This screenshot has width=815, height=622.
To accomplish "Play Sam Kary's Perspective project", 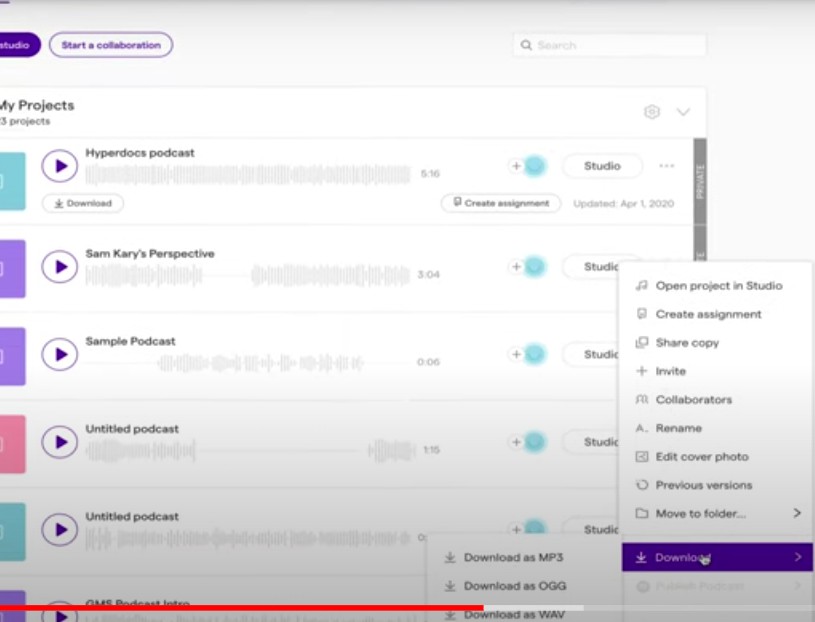I will [60, 267].
